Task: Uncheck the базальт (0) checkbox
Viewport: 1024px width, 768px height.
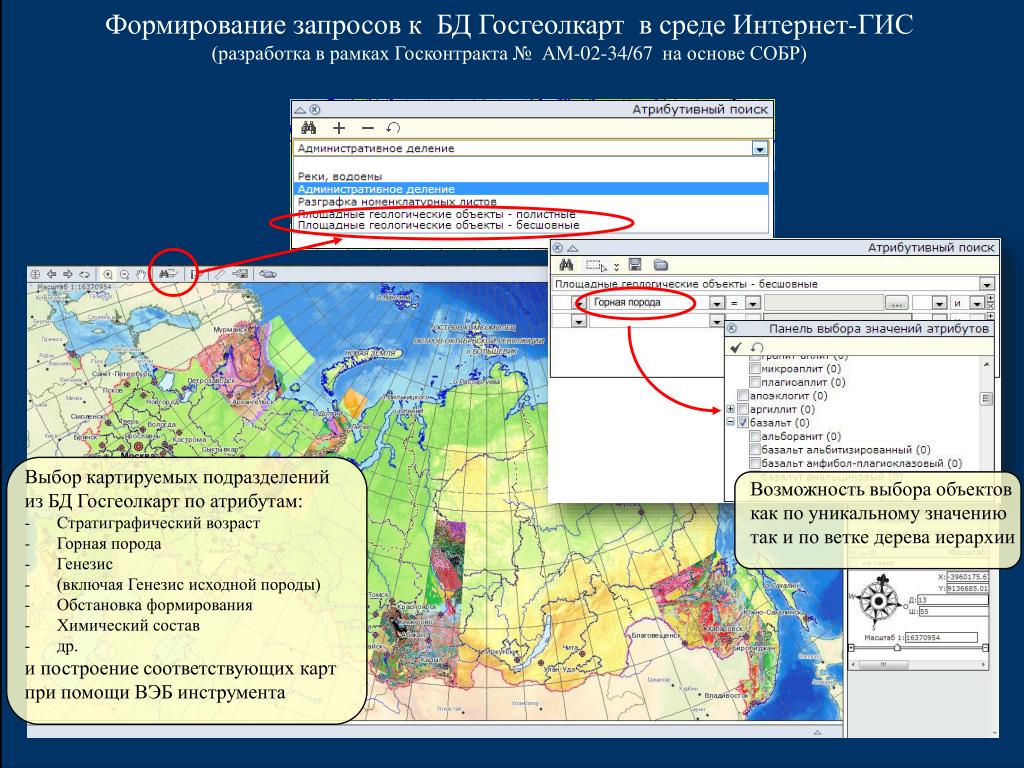Action: tap(743, 423)
